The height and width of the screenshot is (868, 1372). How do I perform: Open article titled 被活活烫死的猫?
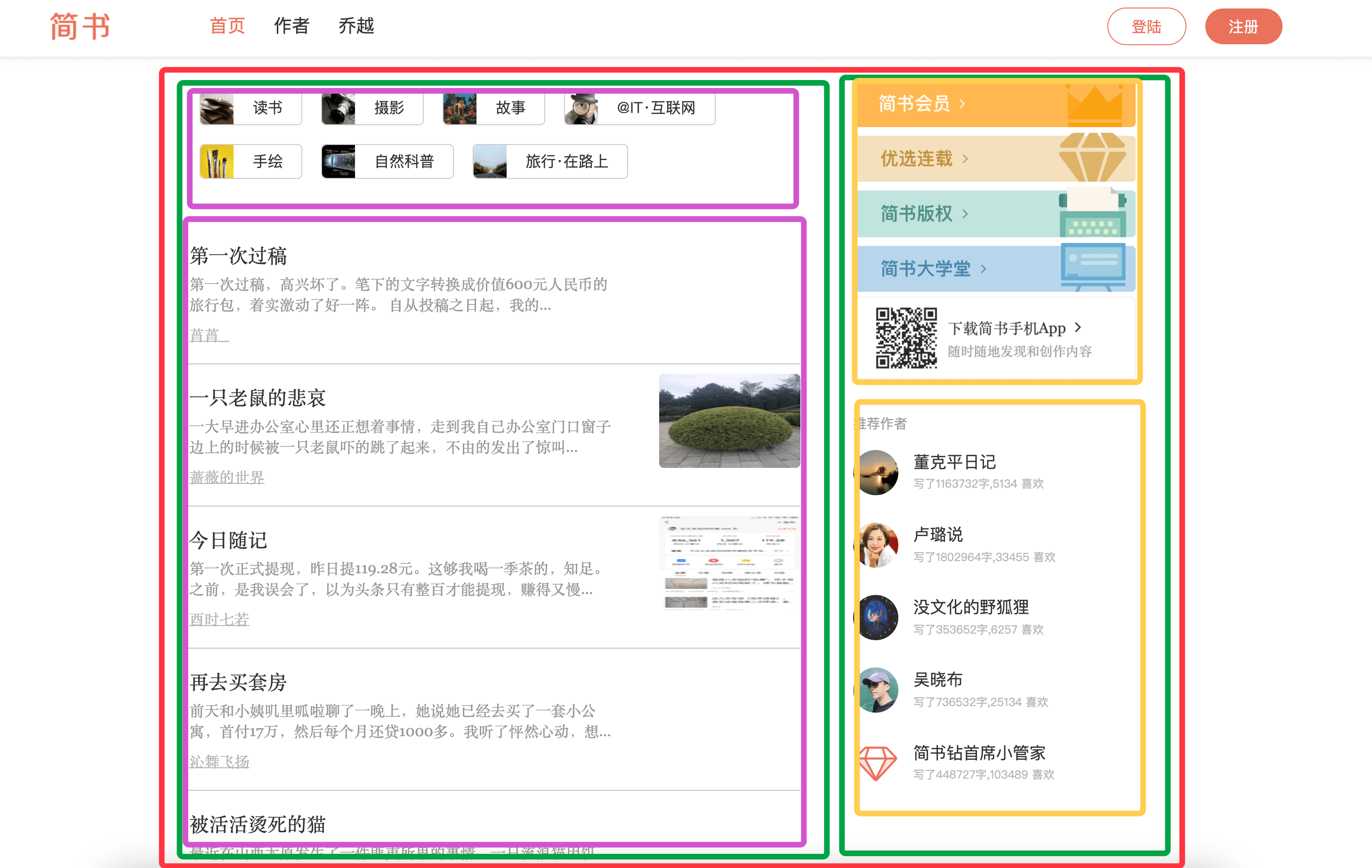257,824
